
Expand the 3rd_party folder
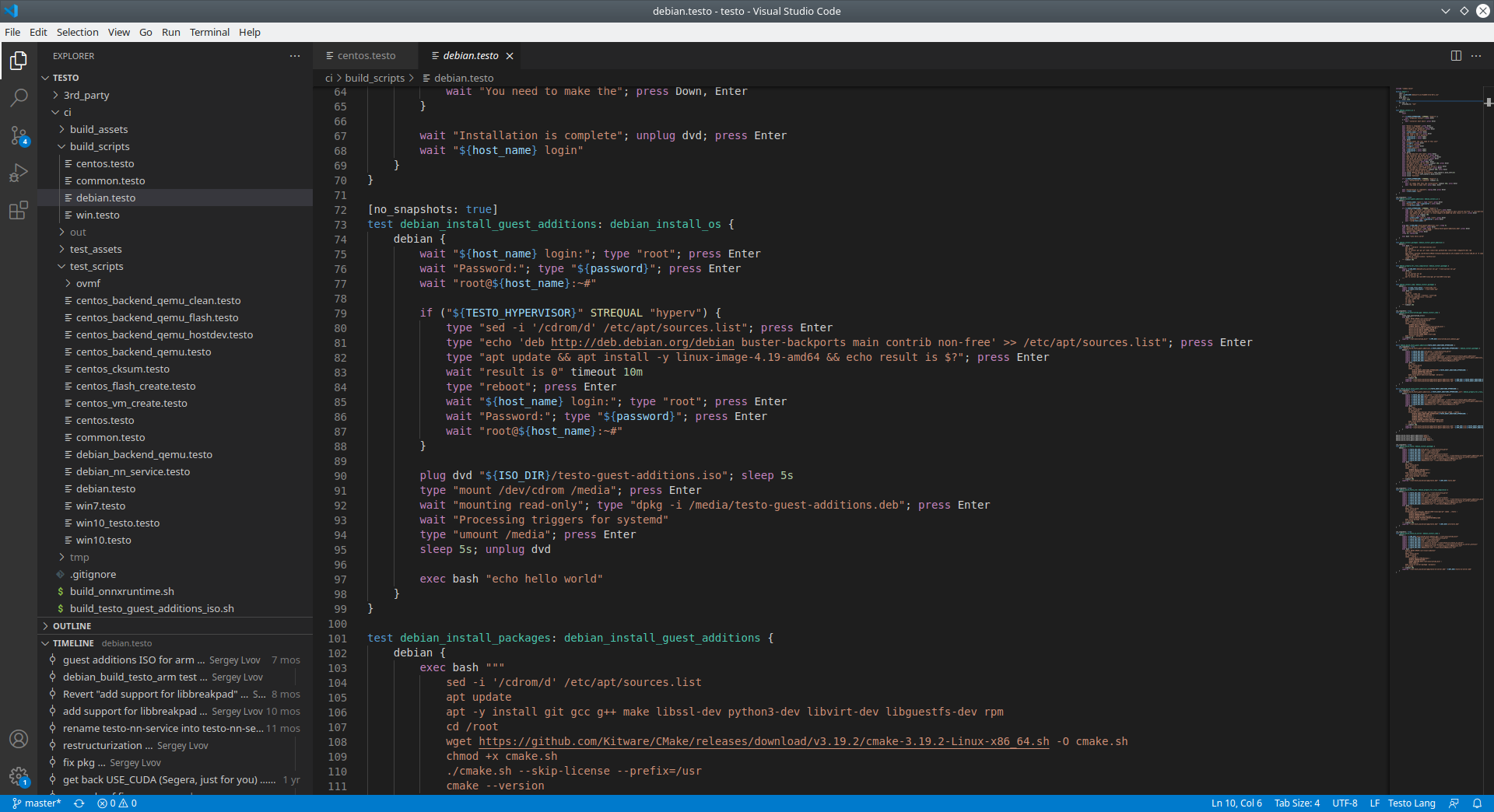coord(175,96)
